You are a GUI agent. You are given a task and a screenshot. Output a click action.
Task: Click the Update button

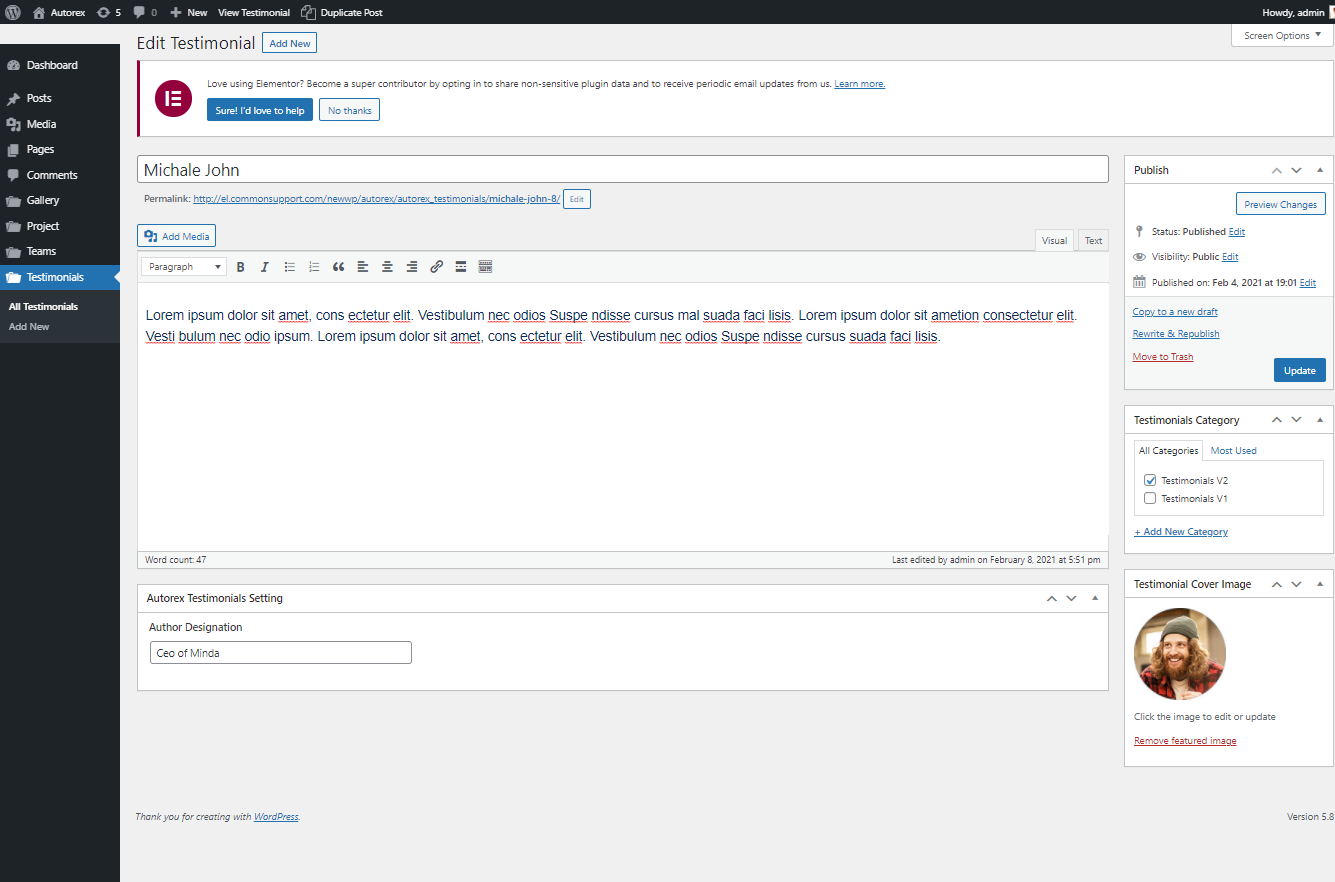click(x=1299, y=370)
